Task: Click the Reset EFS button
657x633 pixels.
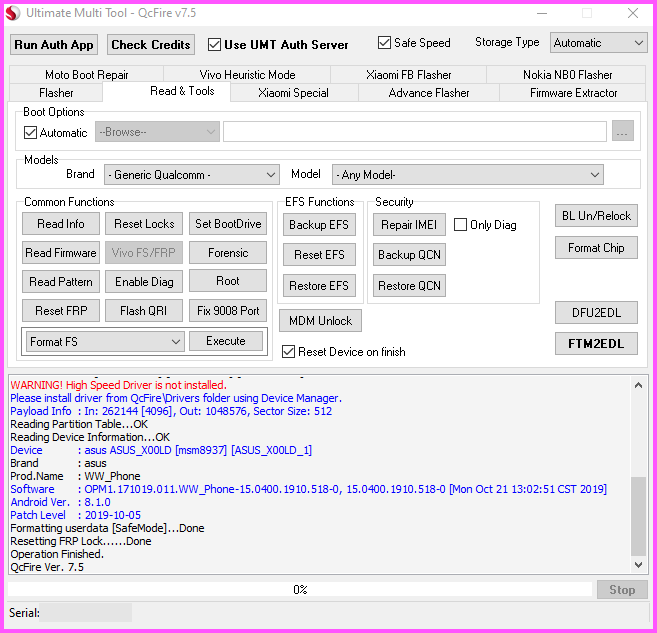Action: [319, 255]
